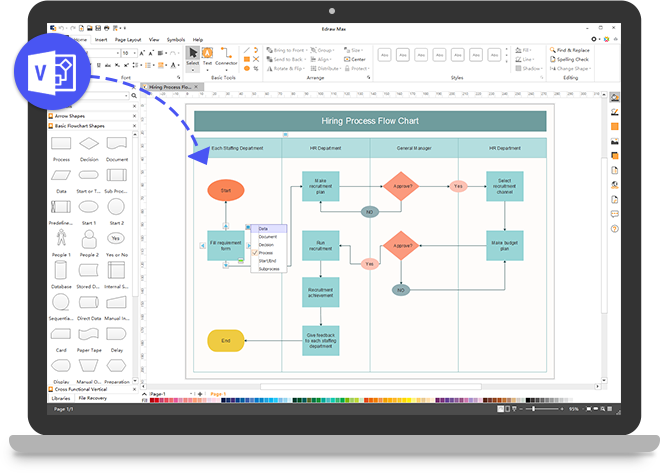660x473 pixels.
Task: Click the Yes or No shape
Action: pyautogui.click(x=117, y=240)
